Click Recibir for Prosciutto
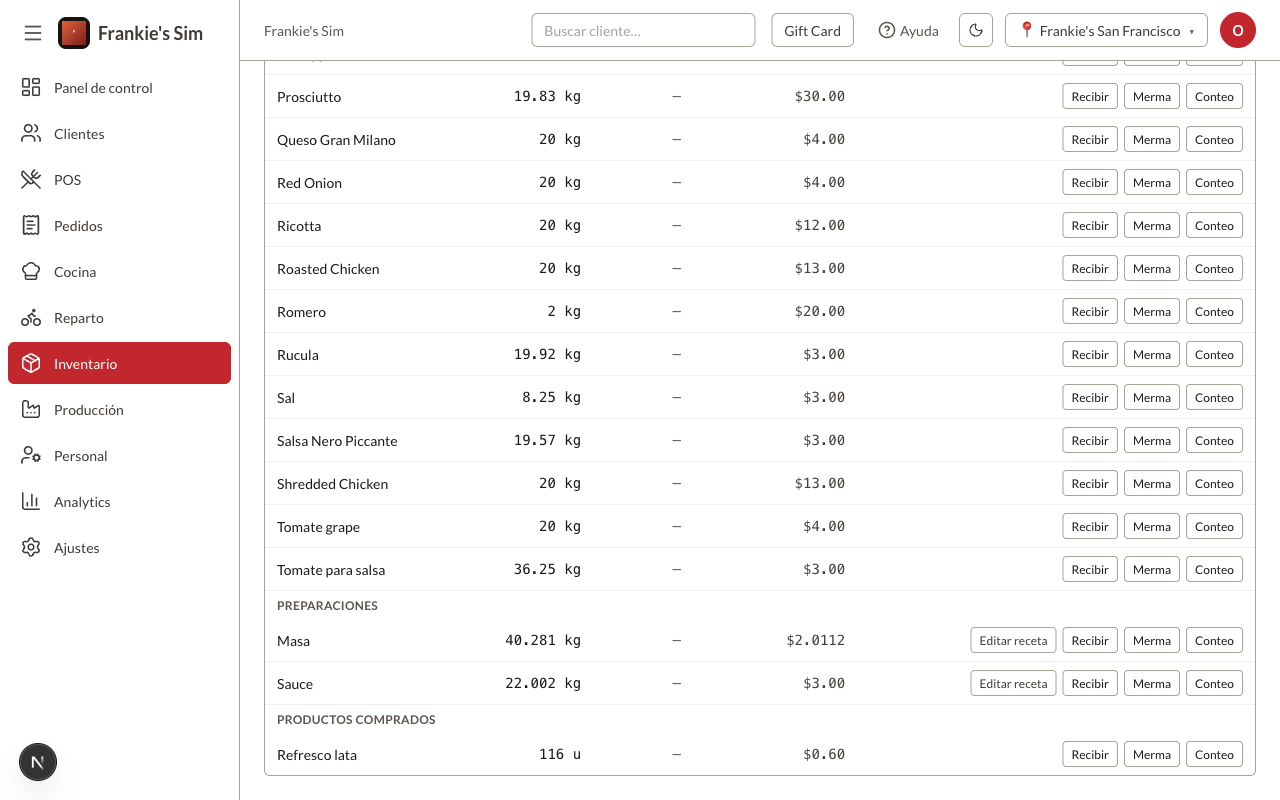Screen dimensions: 1280x800 tap(1090, 96)
